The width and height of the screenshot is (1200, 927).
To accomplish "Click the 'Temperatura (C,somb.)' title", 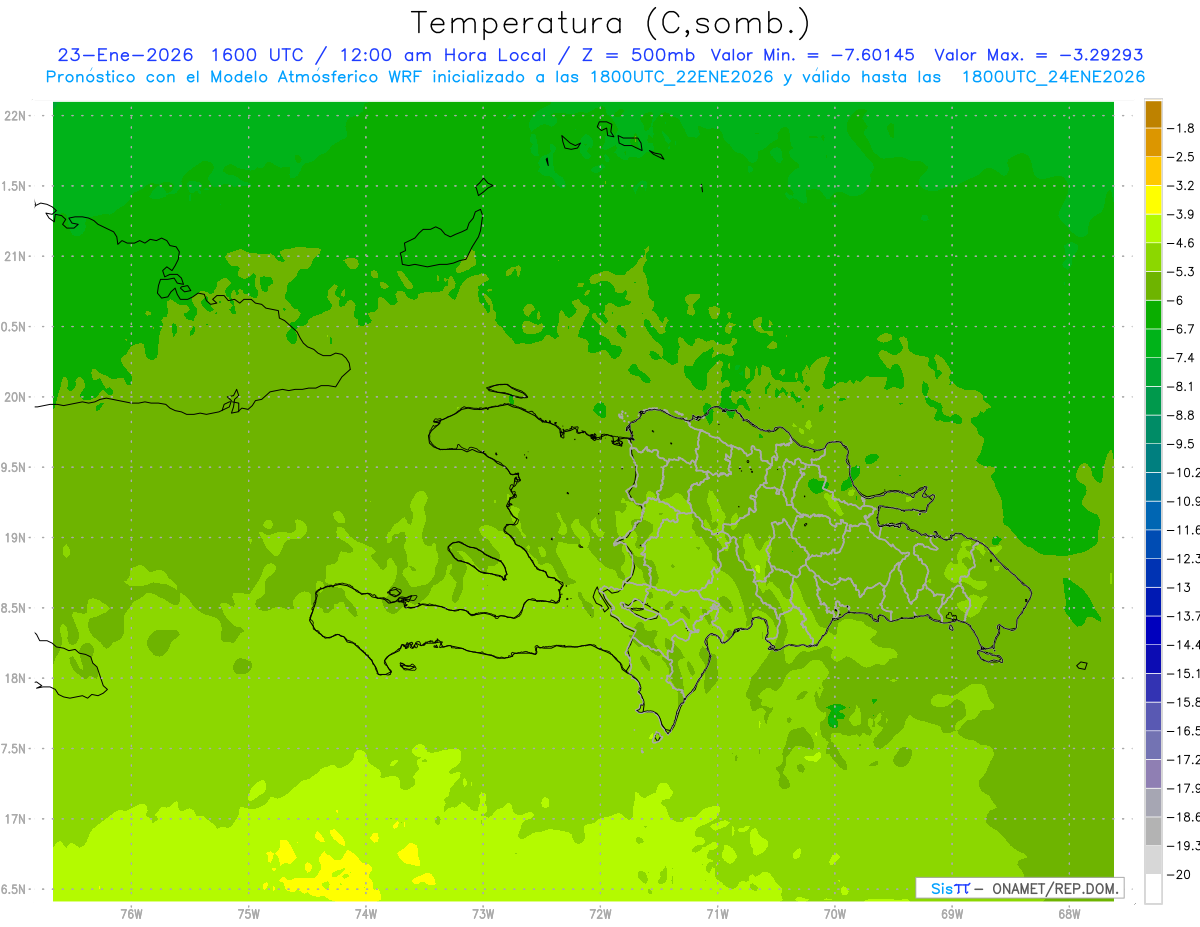I will pos(611,23).
